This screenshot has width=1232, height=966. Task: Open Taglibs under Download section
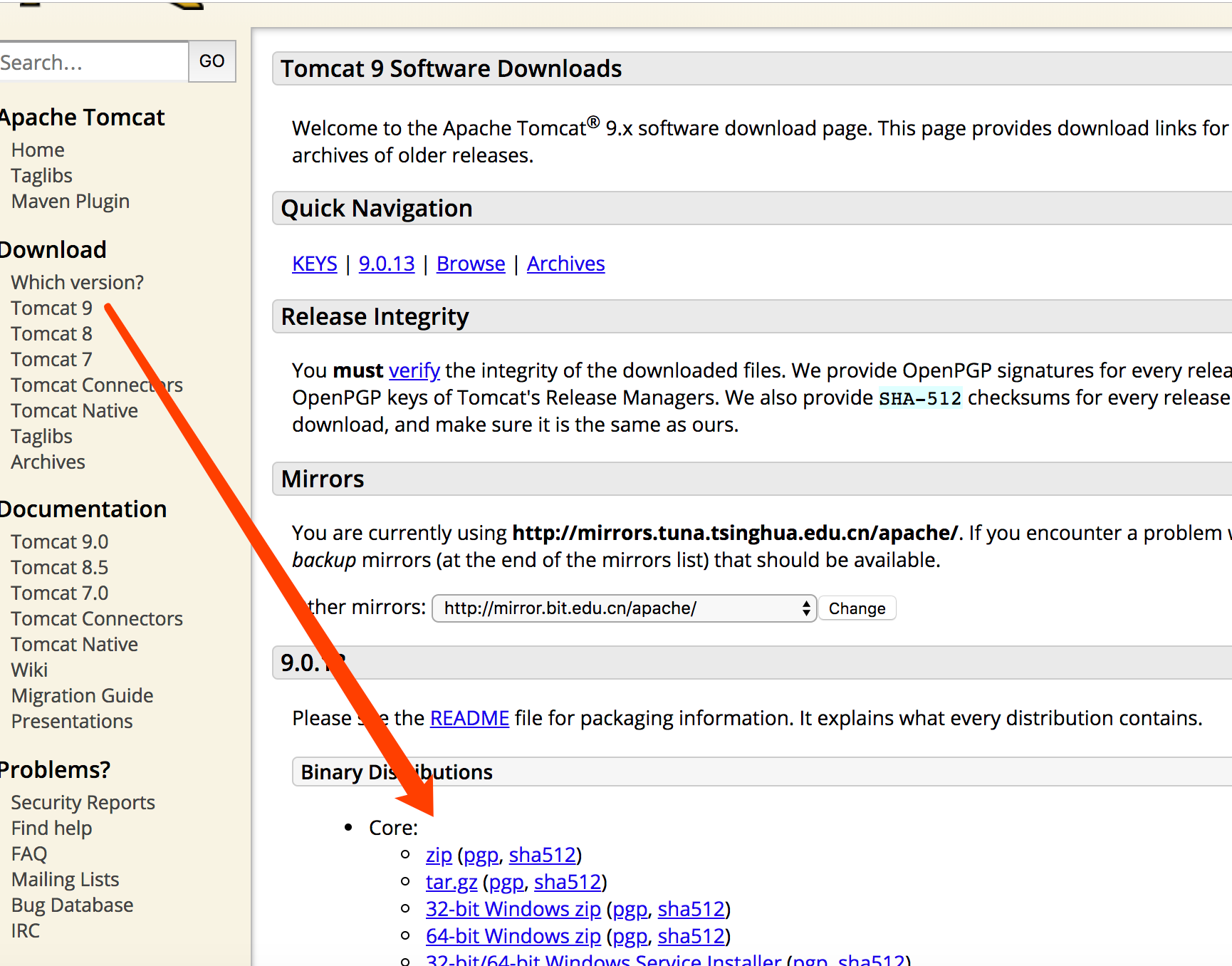click(x=42, y=437)
